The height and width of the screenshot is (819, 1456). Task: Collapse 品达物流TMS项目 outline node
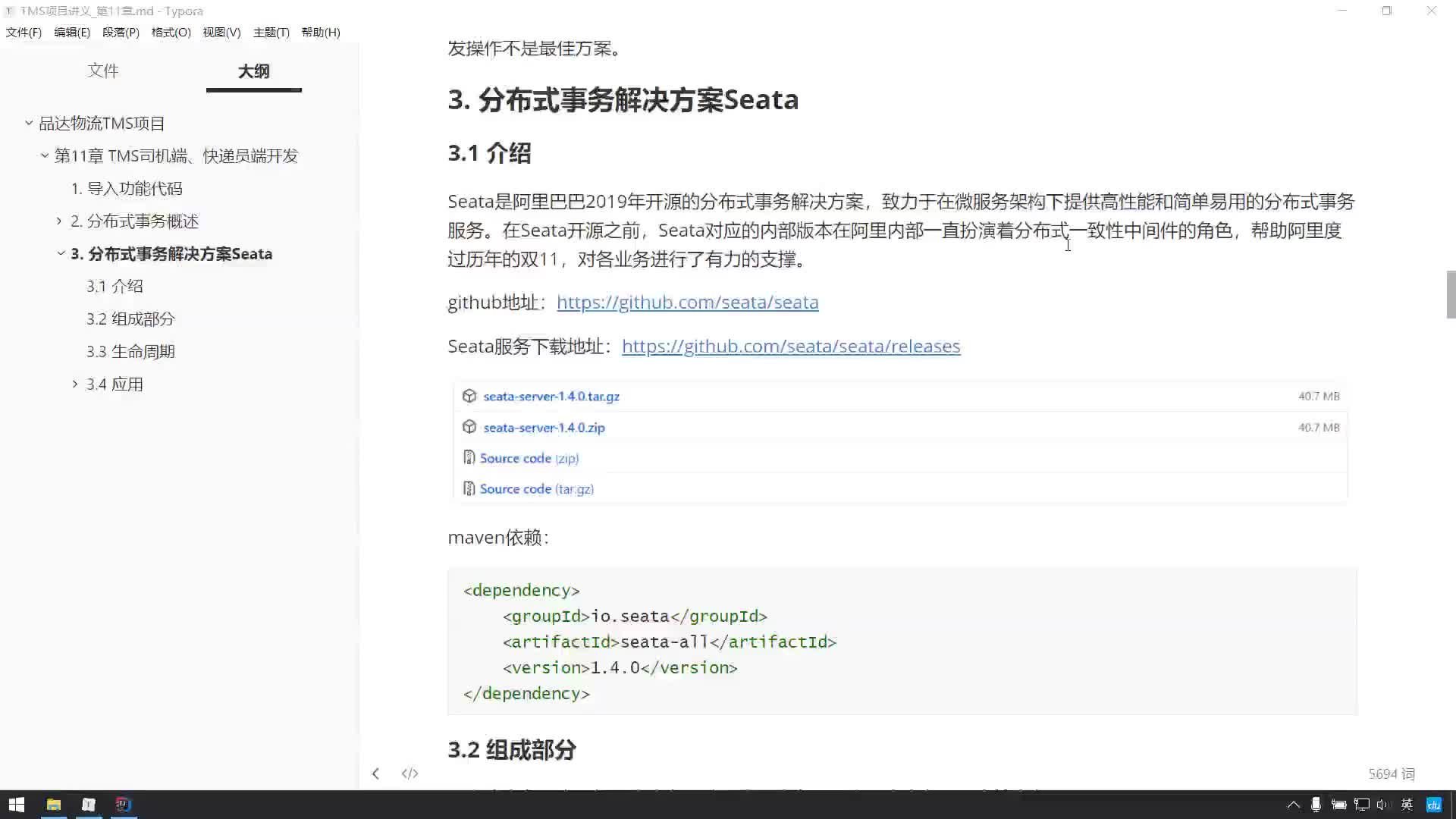pyautogui.click(x=29, y=123)
